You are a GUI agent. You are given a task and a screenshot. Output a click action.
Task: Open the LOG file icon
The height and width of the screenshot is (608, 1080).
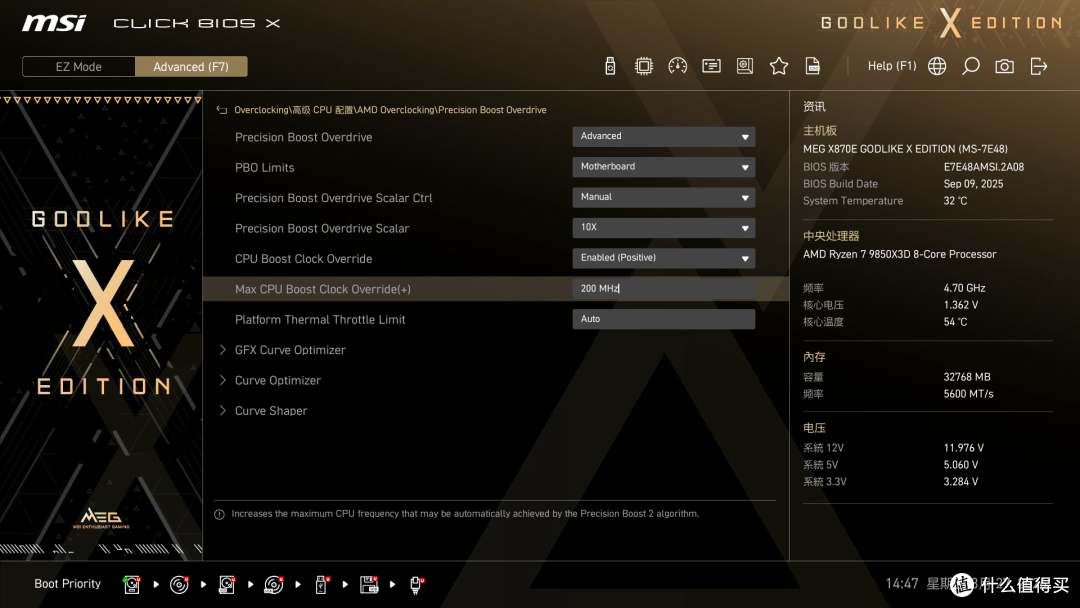(x=813, y=66)
